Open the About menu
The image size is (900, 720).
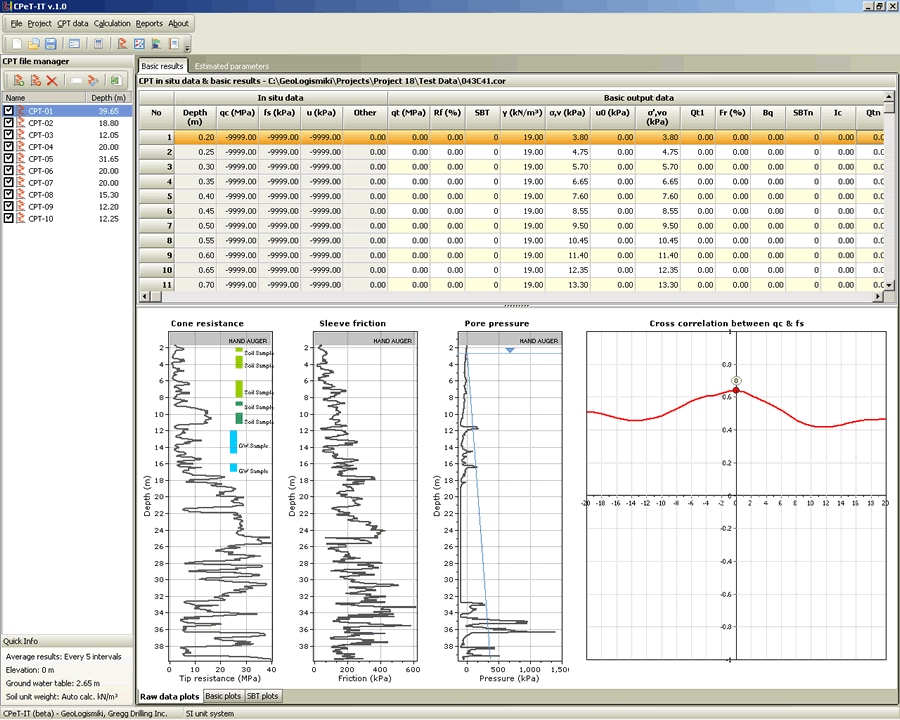[x=179, y=24]
